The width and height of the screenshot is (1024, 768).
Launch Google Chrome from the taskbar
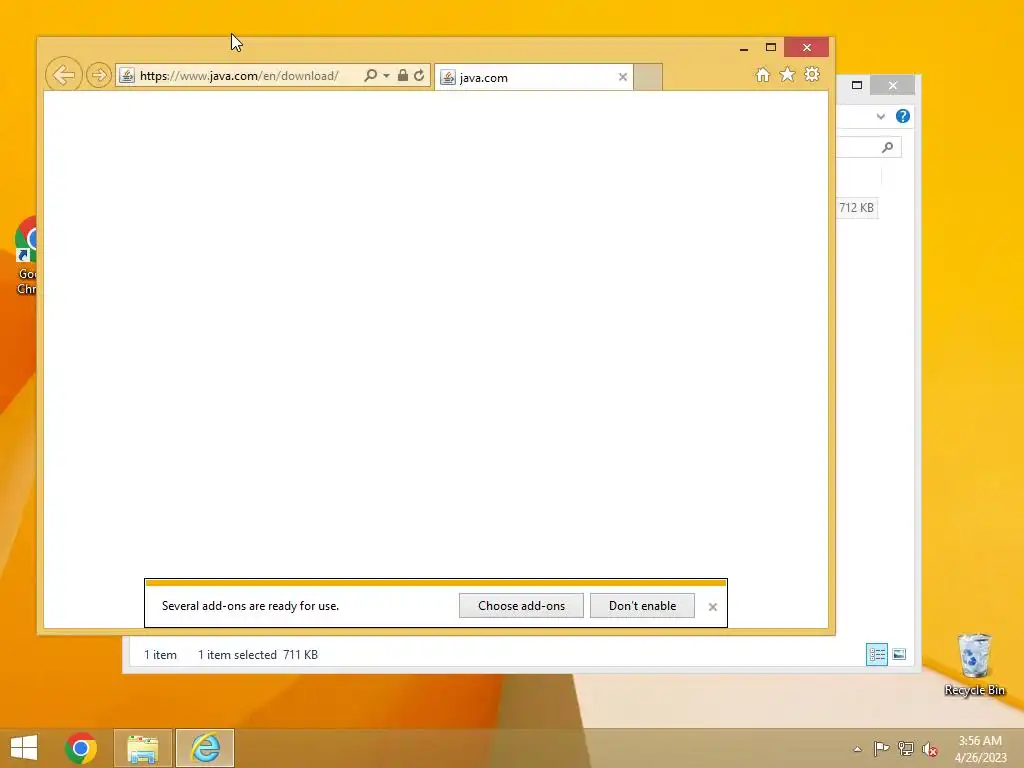[81, 748]
